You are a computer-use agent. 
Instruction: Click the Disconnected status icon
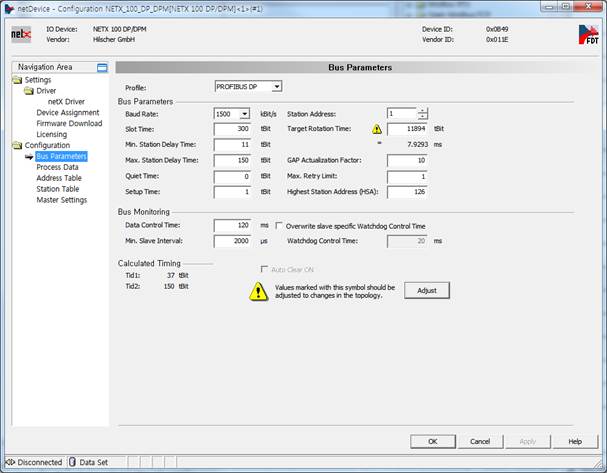10,462
